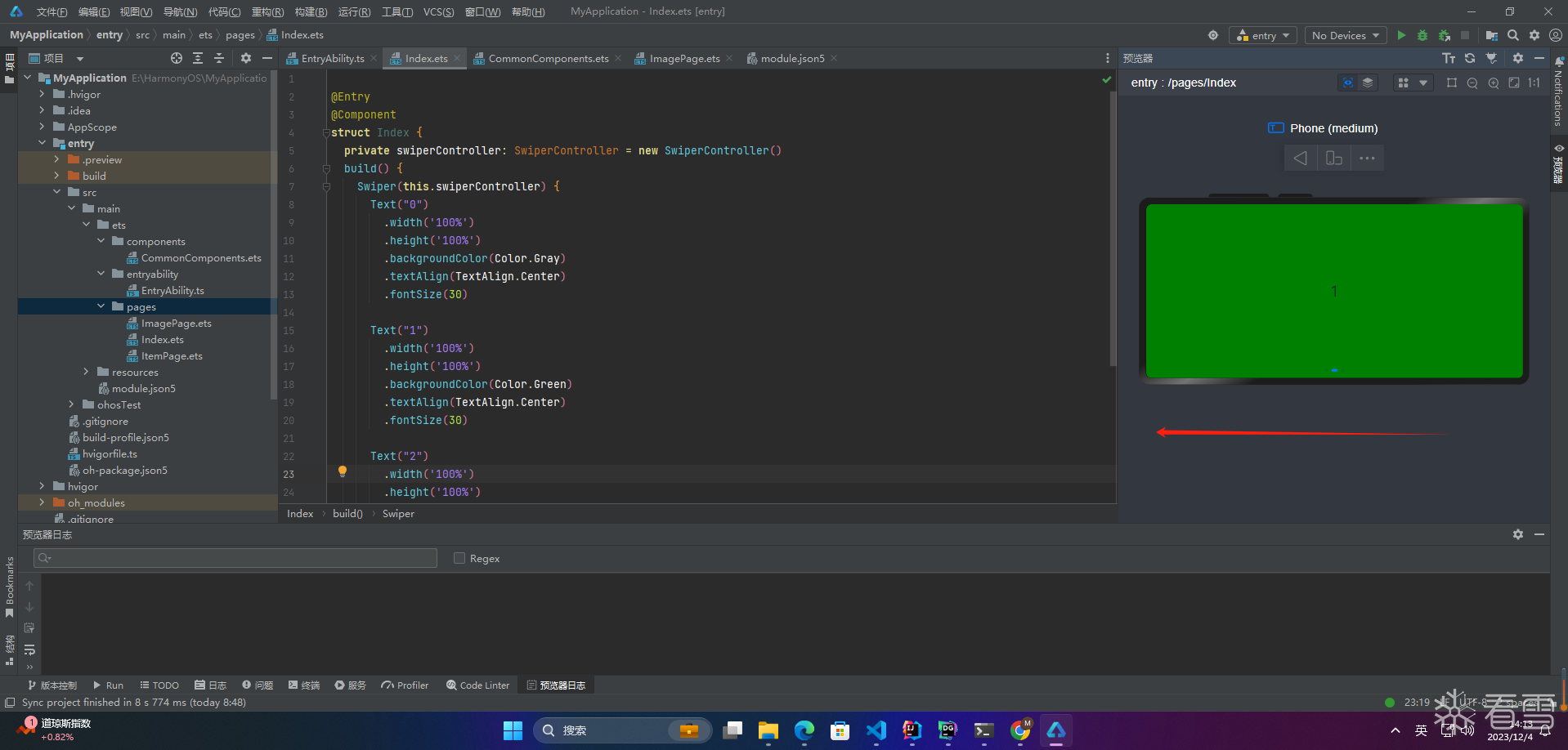The image size is (1568, 750).
Task: Attach debugger to a running process
Action: pyautogui.click(x=1445, y=35)
